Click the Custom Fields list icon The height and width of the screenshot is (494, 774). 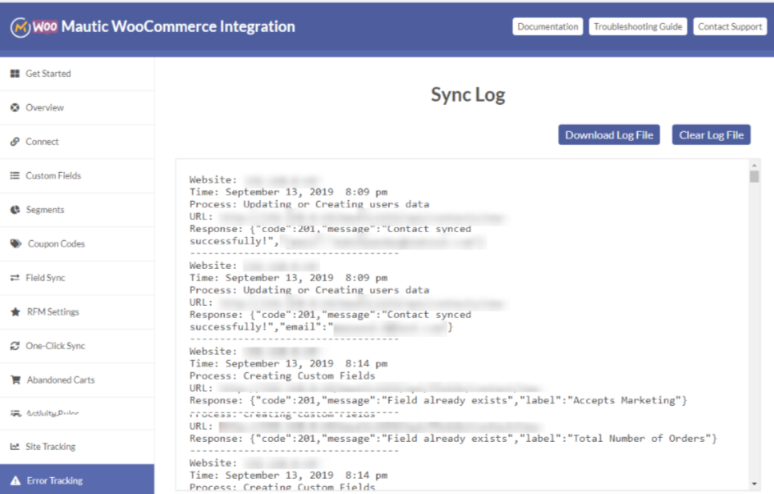click(15, 176)
